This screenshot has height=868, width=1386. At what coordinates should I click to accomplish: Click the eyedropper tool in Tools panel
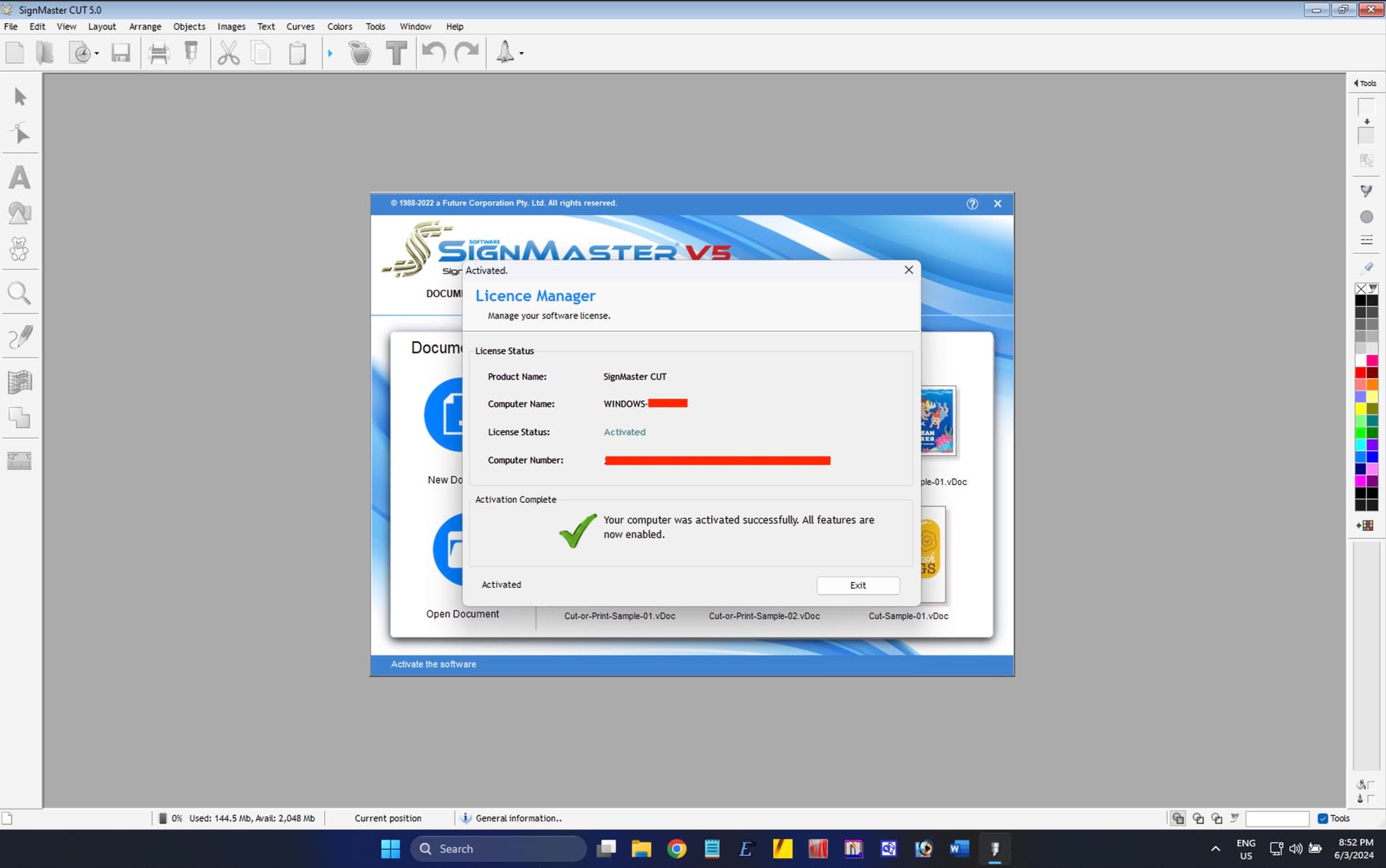(1367, 268)
